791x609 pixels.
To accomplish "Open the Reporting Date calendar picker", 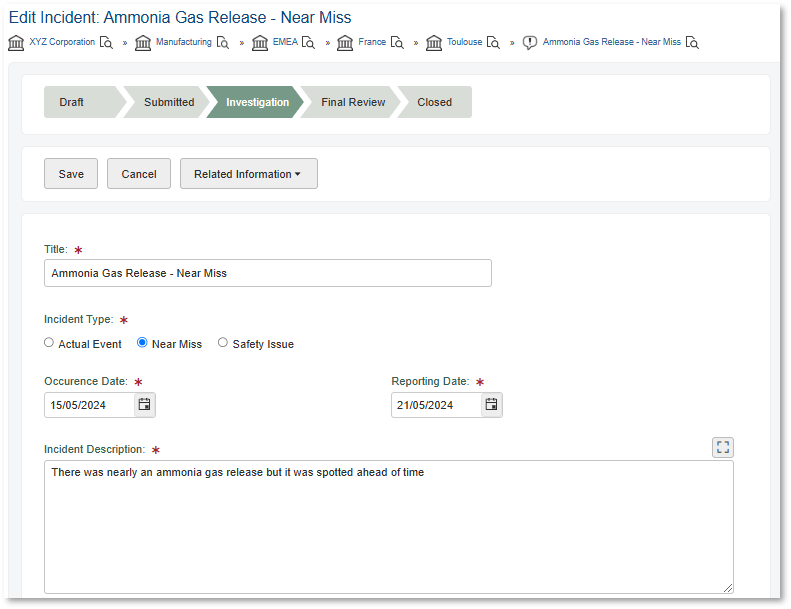I will tap(491, 405).
